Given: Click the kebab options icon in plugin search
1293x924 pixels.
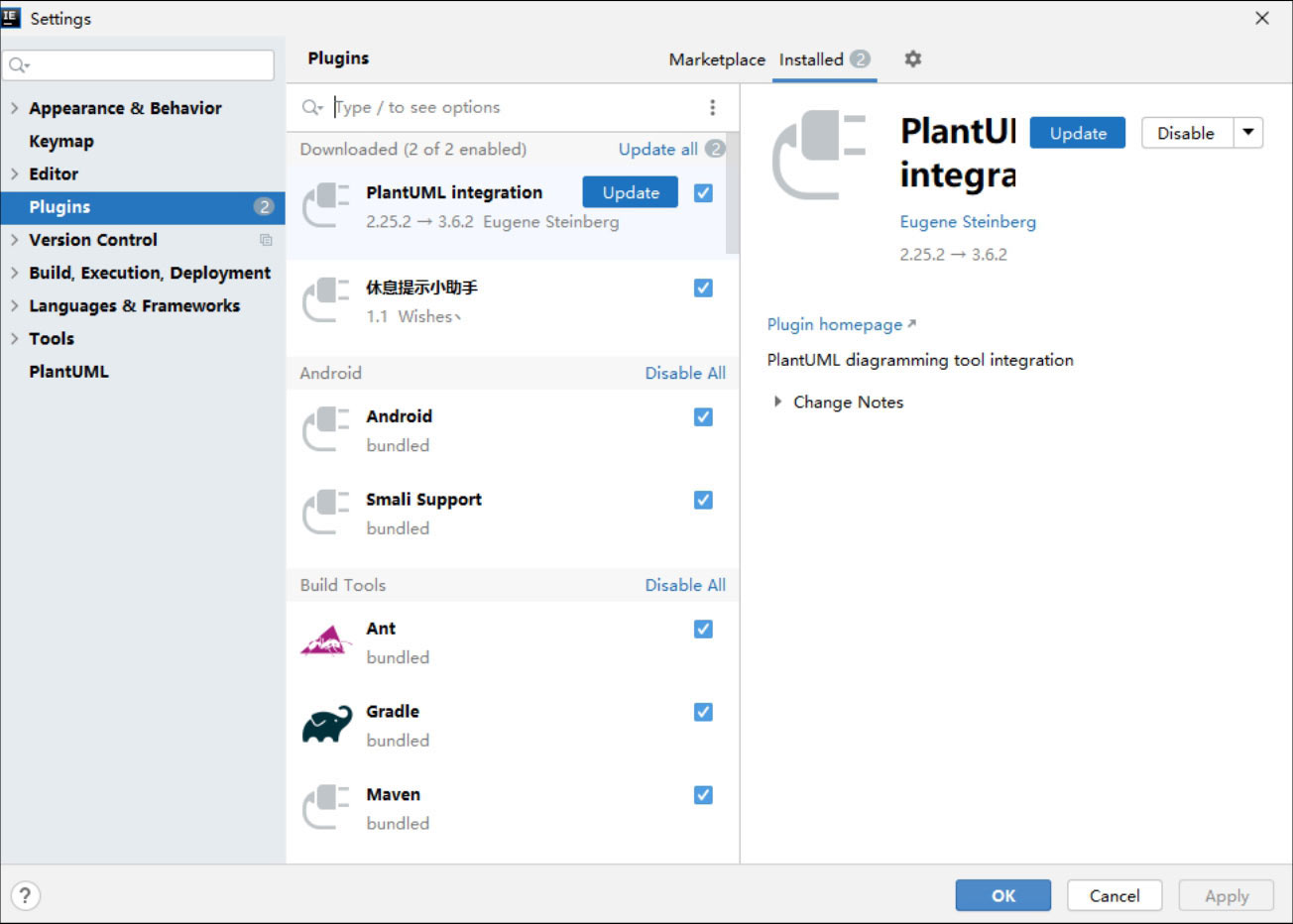Looking at the screenshot, I should pos(712,107).
